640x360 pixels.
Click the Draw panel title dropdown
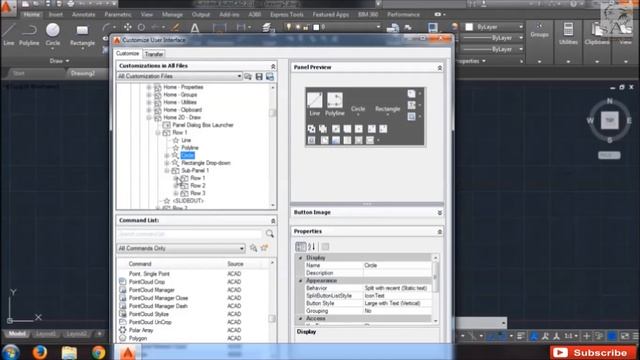[x=59, y=61]
